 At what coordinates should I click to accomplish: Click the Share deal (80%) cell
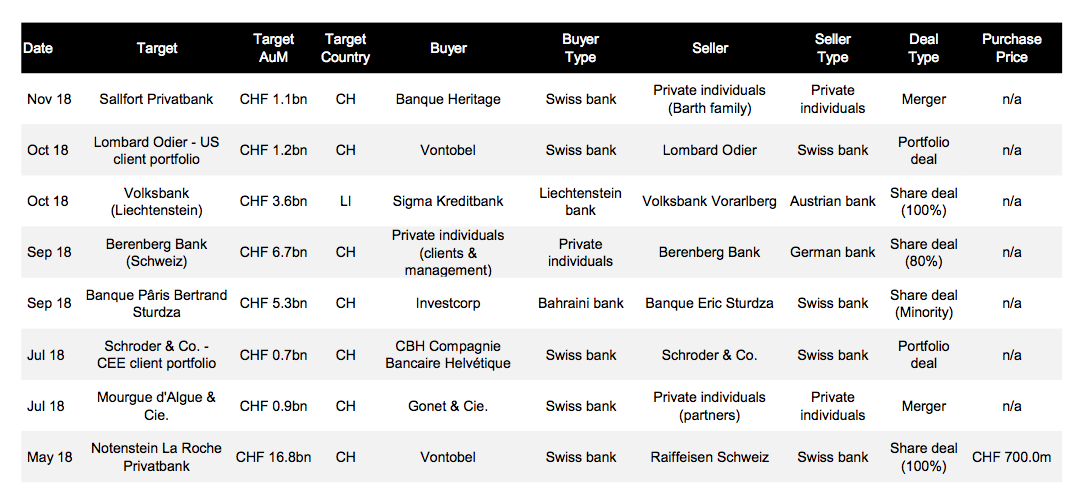click(x=923, y=252)
